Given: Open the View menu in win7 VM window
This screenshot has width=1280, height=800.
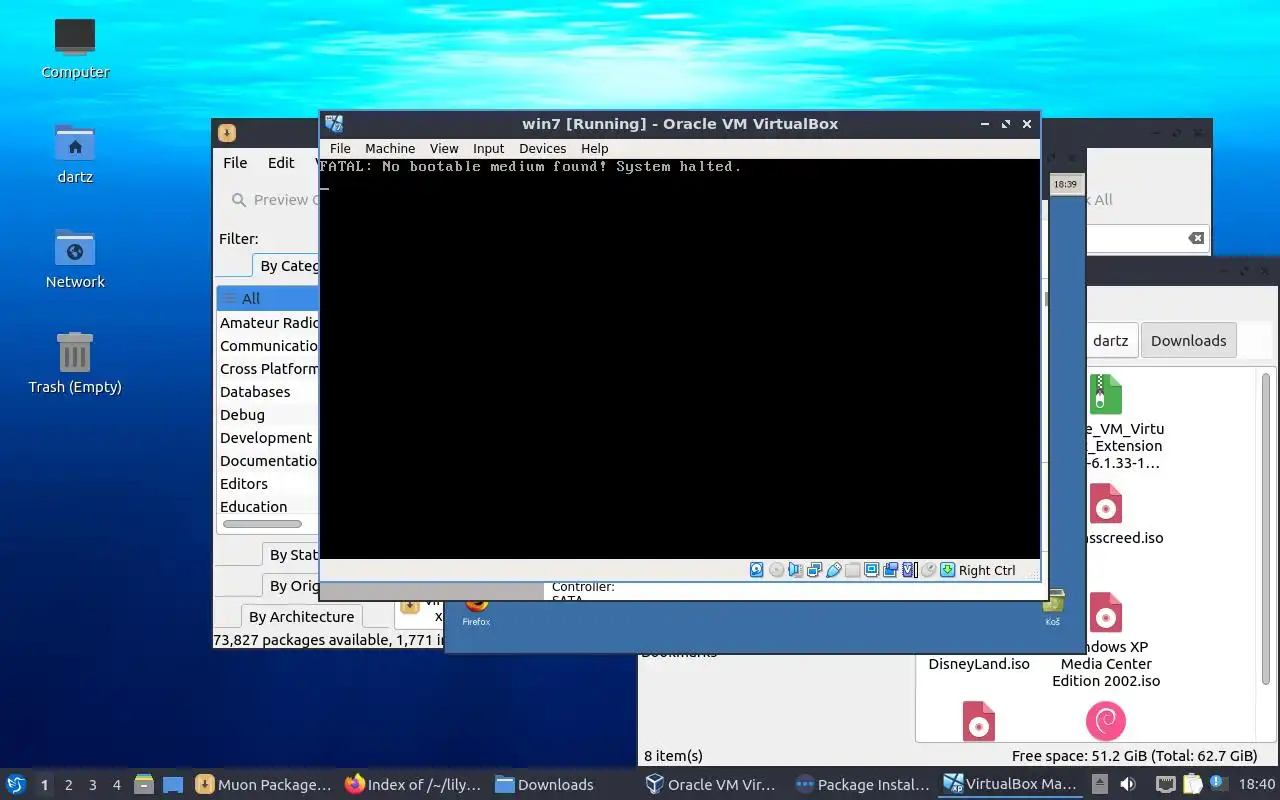Looking at the screenshot, I should coord(444,148).
